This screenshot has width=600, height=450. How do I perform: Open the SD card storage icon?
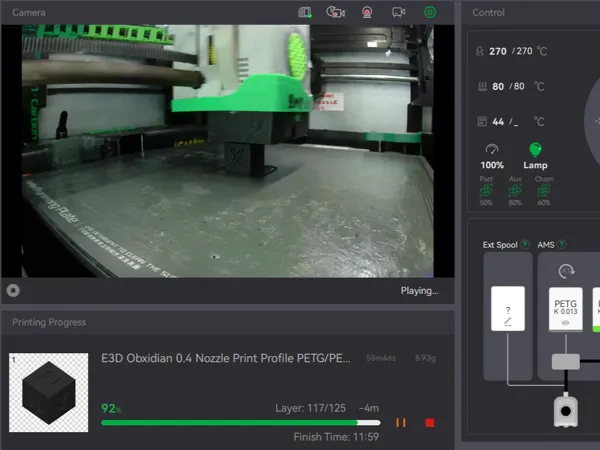tap(305, 12)
